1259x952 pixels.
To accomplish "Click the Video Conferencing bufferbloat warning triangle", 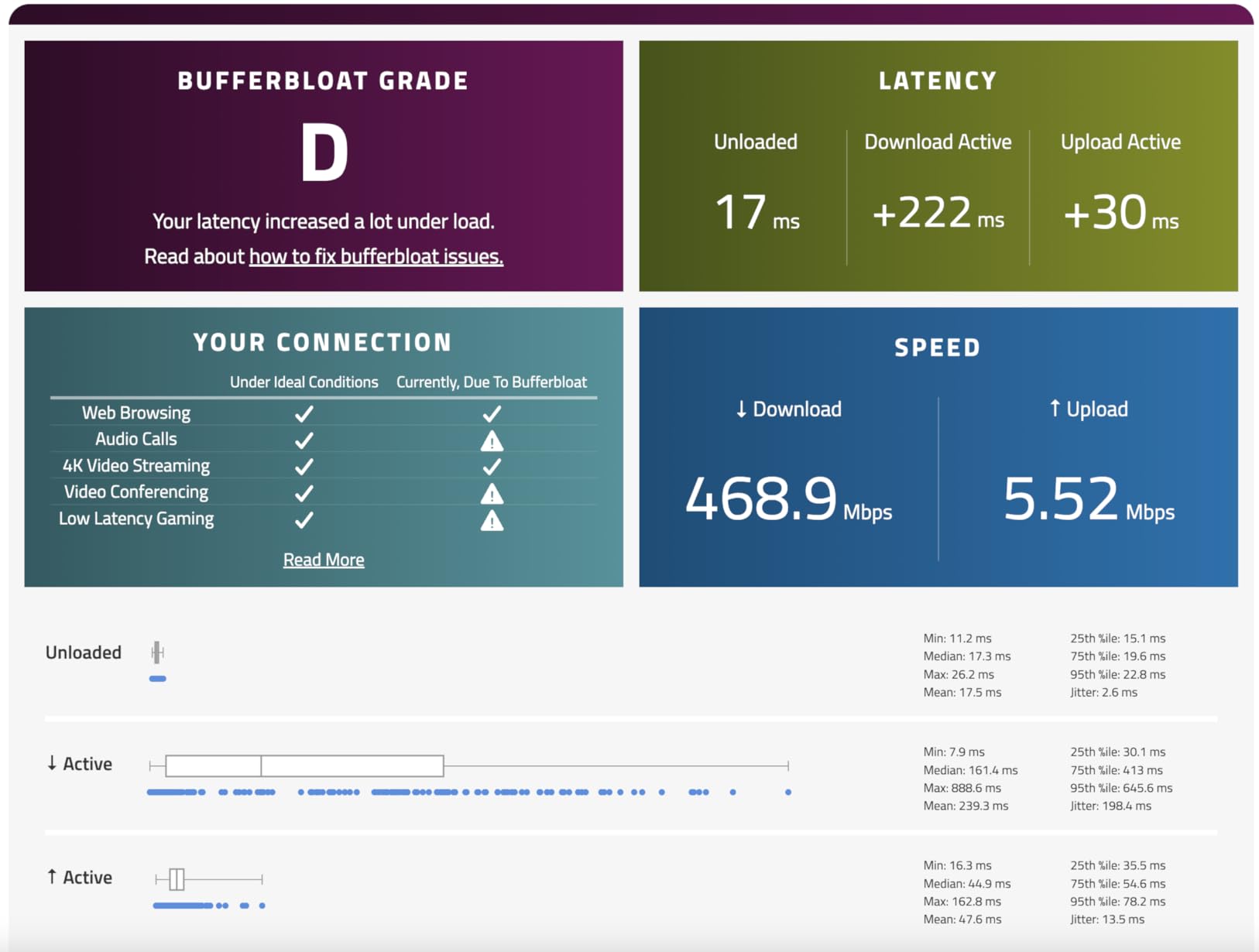I will point(492,494).
